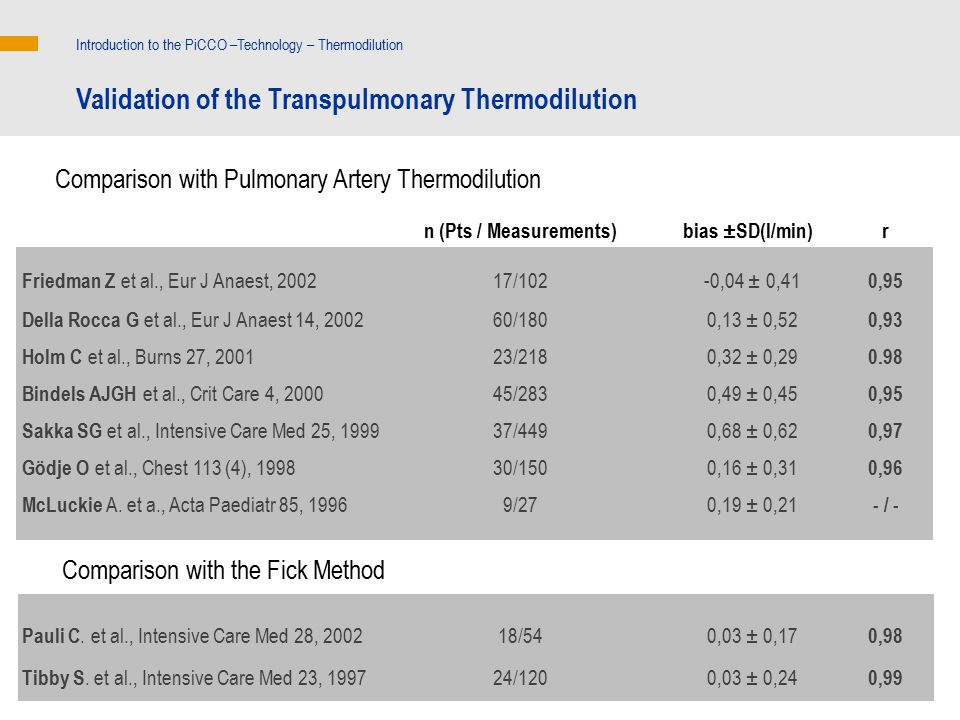This screenshot has height=720, width=960.
Task: Click the Introduction to PiCCO-Technology breadcrumb text
Action: [239, 45]
